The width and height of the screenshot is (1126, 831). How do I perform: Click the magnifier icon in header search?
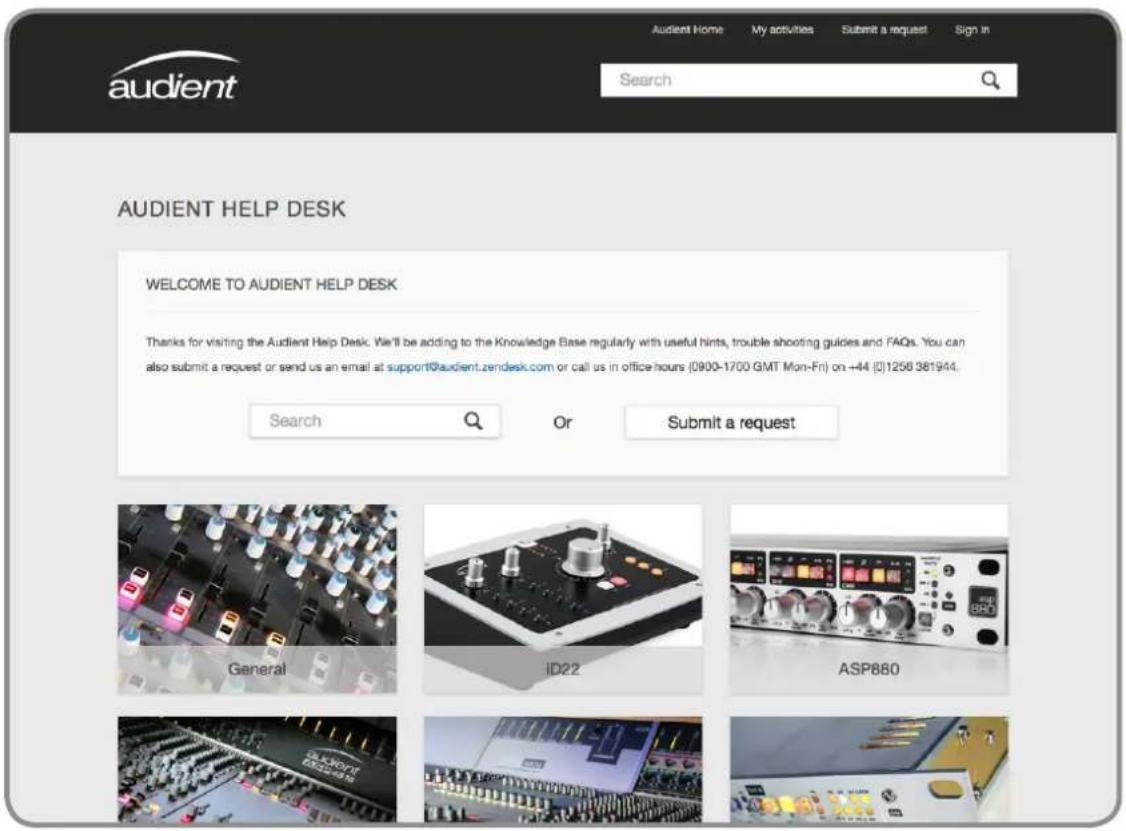point(990,80)
